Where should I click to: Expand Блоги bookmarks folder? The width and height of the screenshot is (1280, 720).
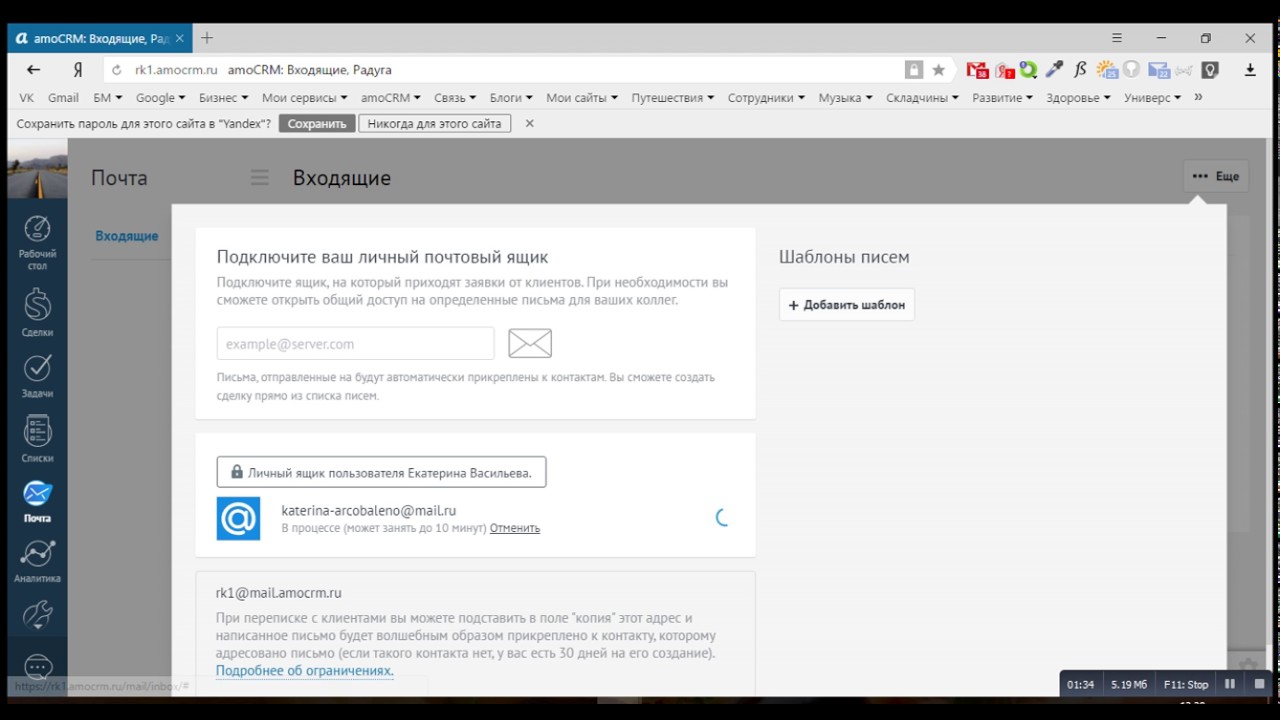[x=512, y=98]
